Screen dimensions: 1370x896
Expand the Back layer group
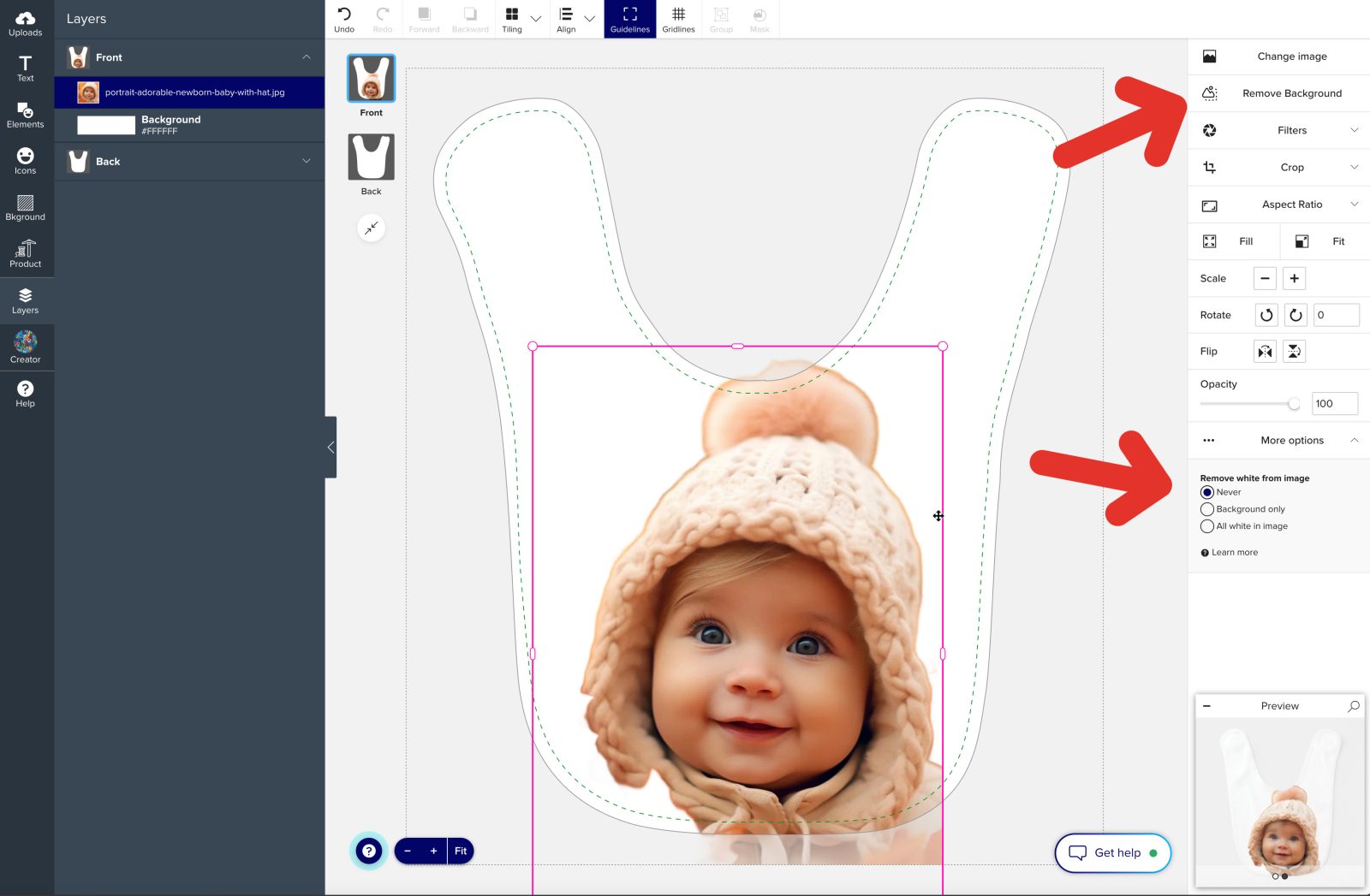tap(307, 161)
